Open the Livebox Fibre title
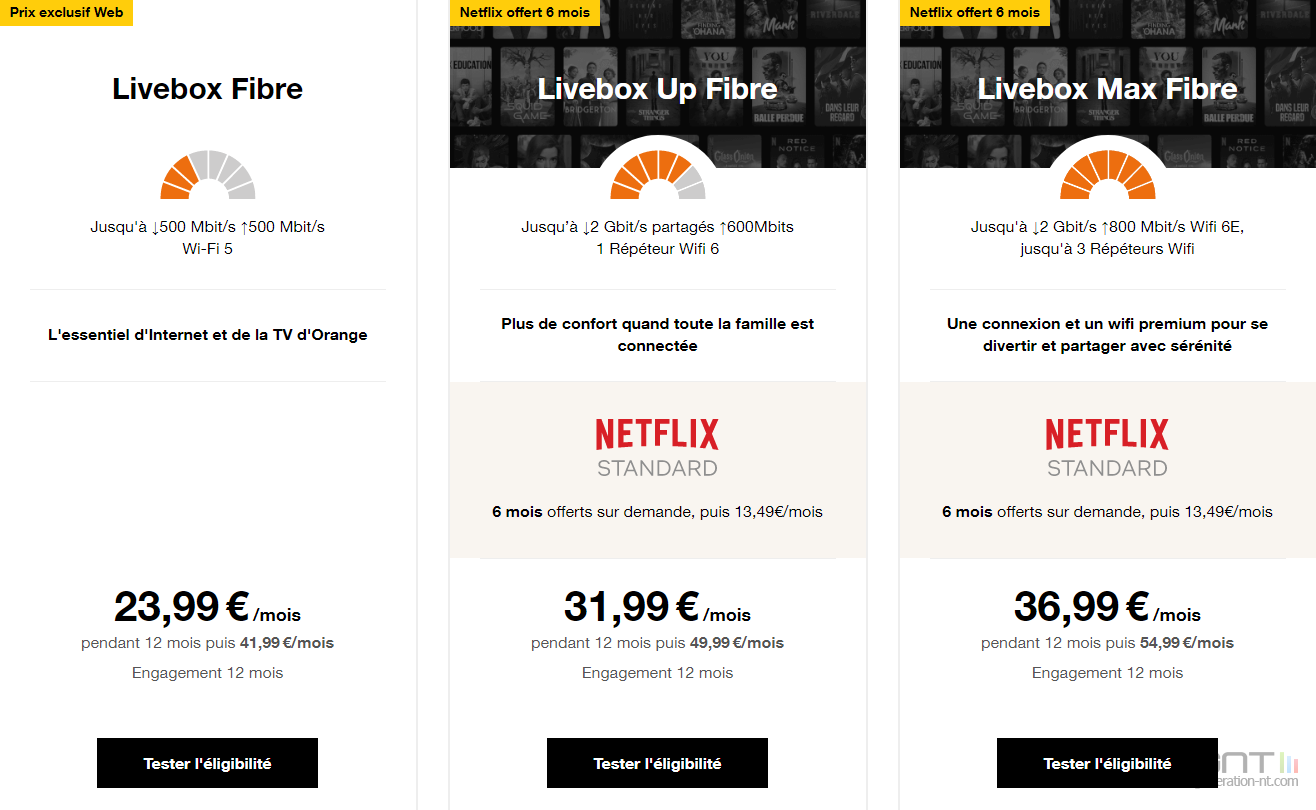Viewport: 1316px width, 810px height. coord(208,89)
